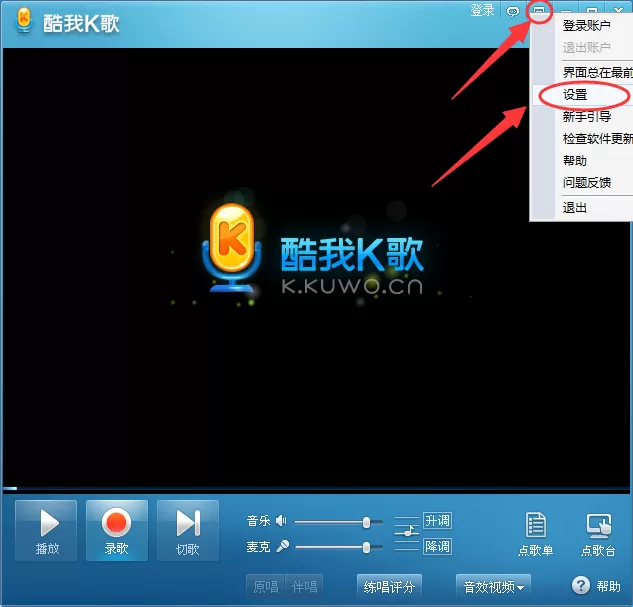Choose 退出 to exit the app
Viewport: 633px width, 607px height.
tap(582, 208)
